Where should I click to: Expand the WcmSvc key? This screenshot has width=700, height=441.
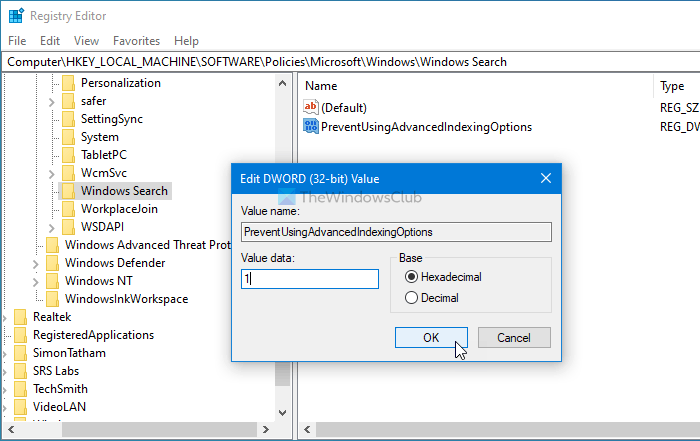[x=51, y=174]
